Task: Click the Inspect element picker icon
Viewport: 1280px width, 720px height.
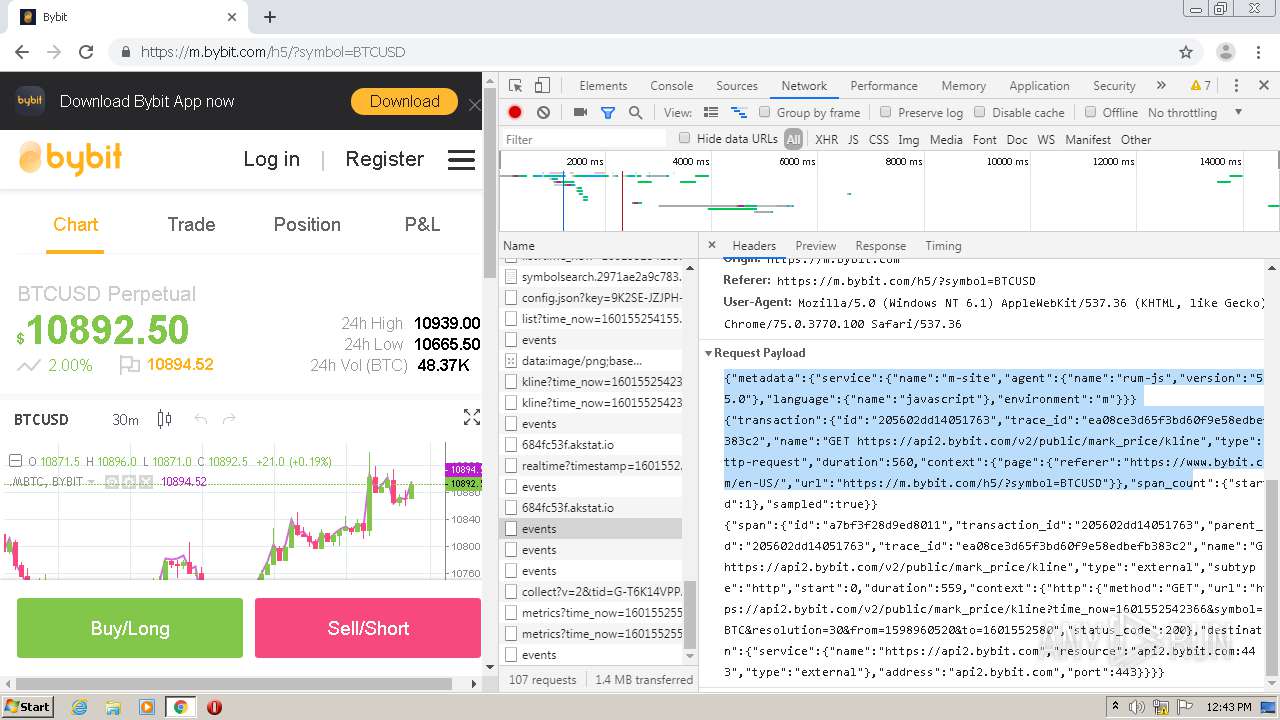Action: pyautogui.click(x=515, y=86)
